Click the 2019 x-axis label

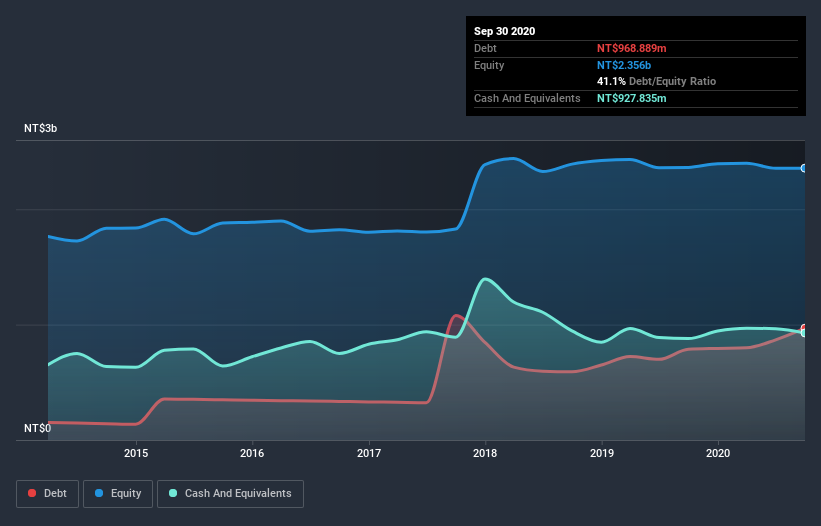coord(602,453)
